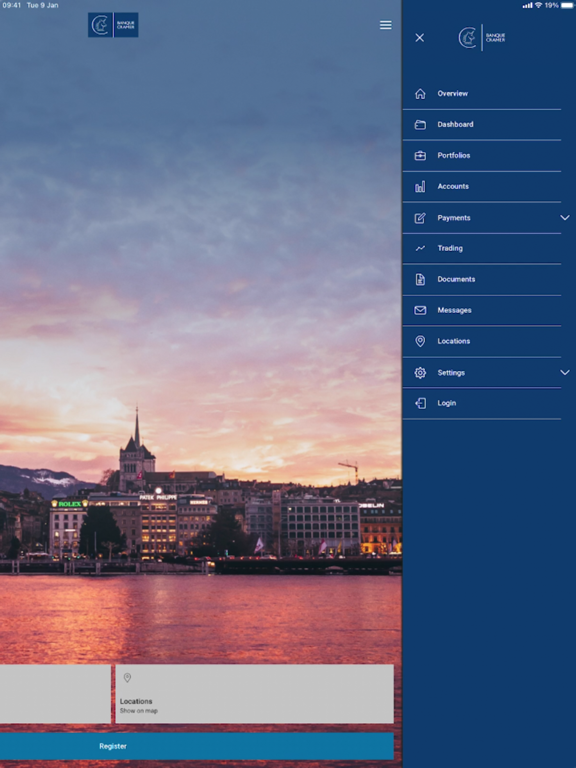Check the battery indicator in the status bar
The image size is (576, 768).
[x=567, y=5]
